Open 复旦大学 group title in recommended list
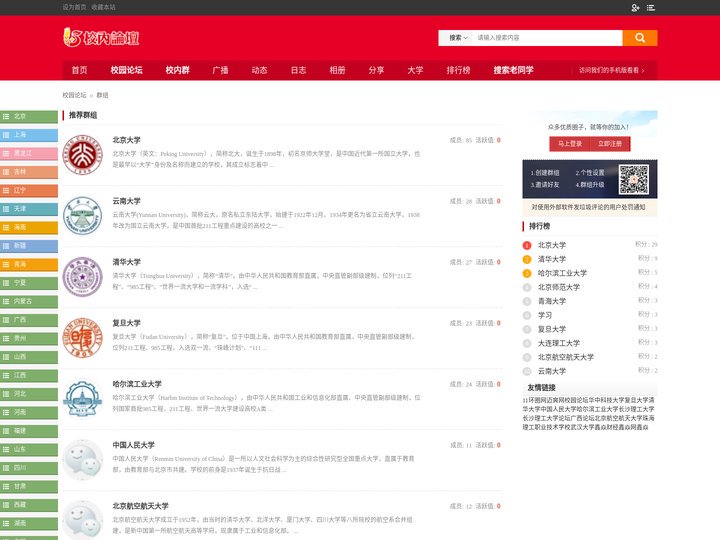 (x=127, y=323)
